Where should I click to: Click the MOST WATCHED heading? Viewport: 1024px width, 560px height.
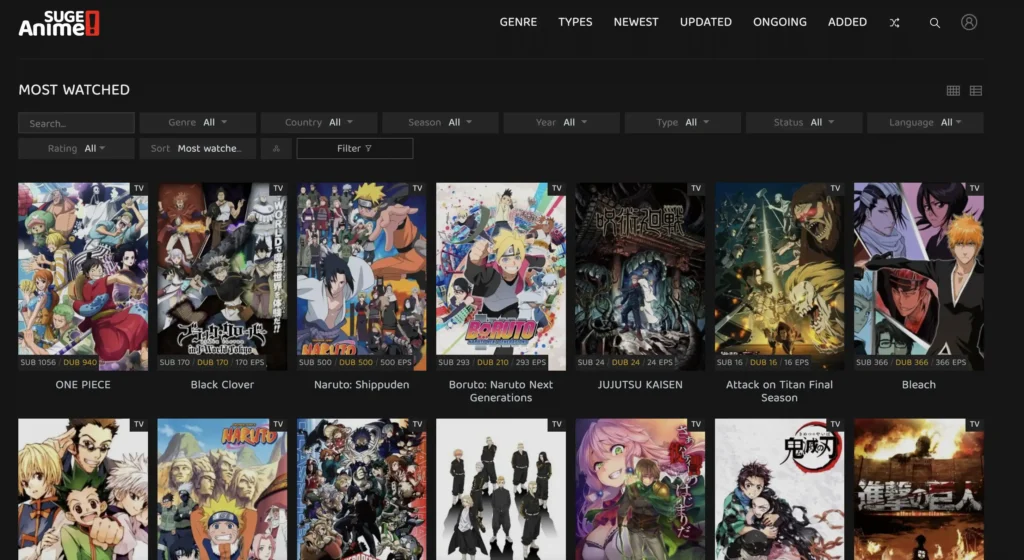74,90
